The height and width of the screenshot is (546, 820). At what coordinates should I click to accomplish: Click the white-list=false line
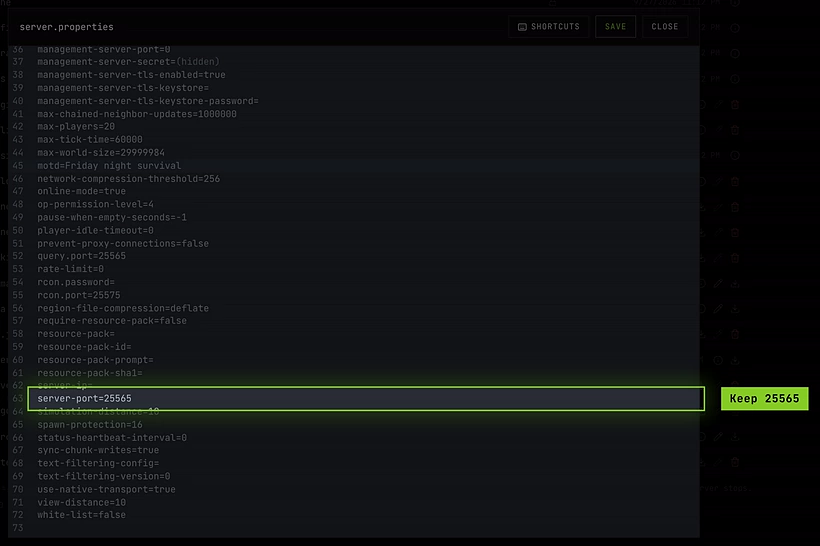tap(82, 515)
